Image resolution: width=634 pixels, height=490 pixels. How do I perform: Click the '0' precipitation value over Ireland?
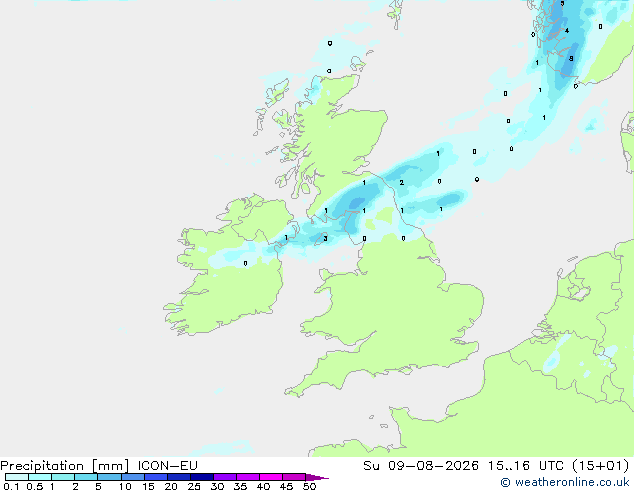[x=245, y=264]
